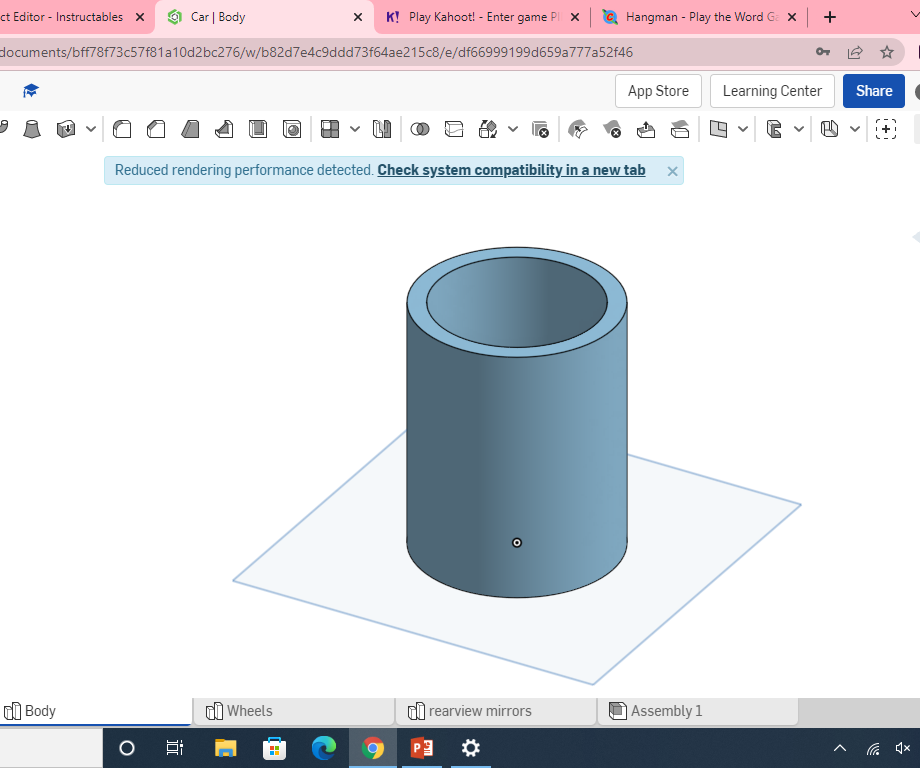Expand the Plane tool dropdown arrow

(x=743, y=129)
